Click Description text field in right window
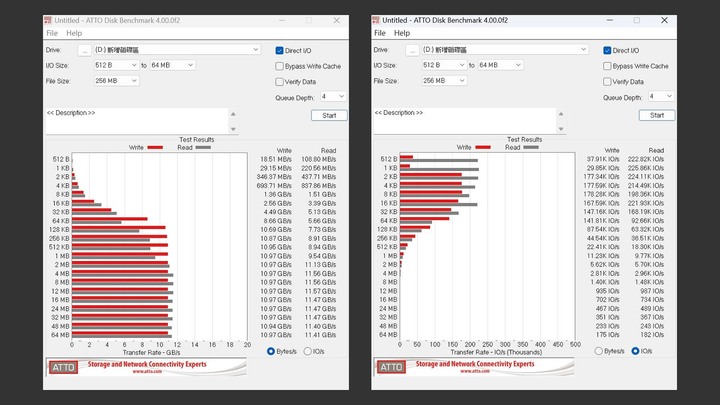Screen dimensions: 720x405 [x=465, y=121]
